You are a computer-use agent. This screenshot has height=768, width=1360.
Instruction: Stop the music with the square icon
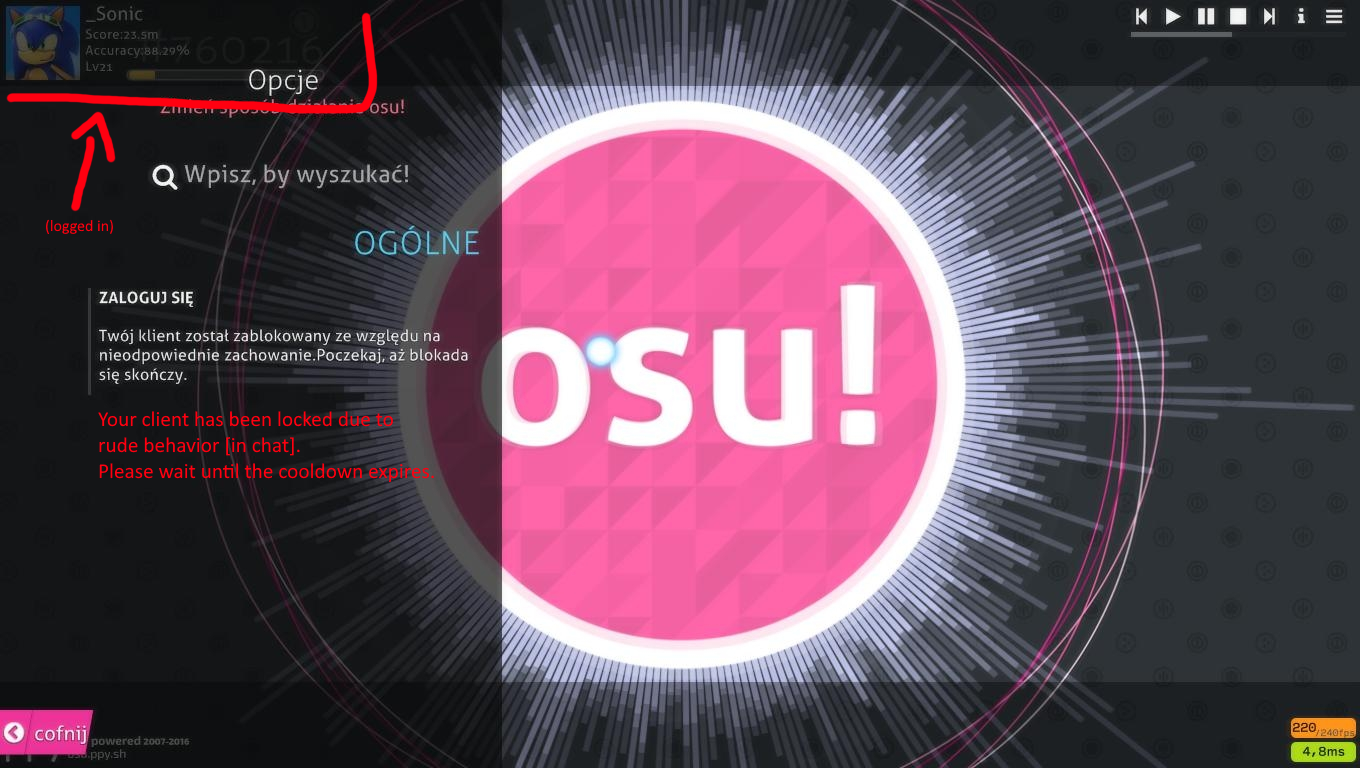(x=1238, y=16)
